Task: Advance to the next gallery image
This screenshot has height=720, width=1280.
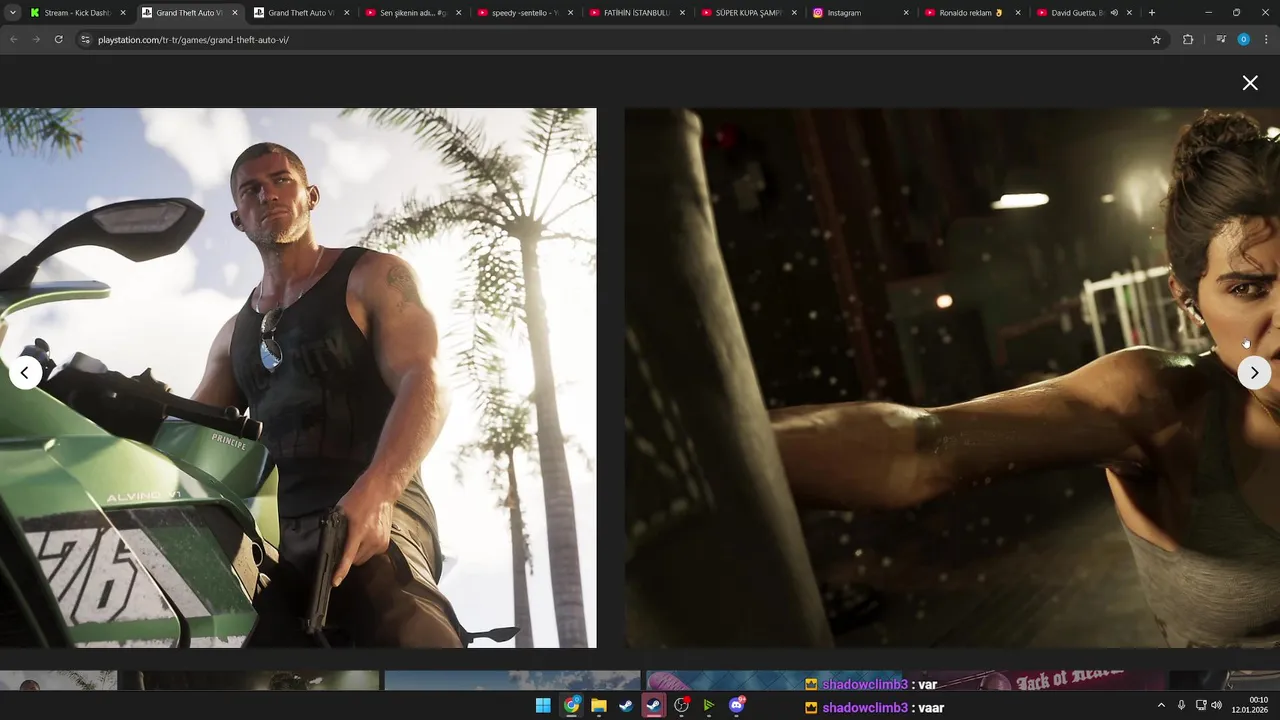Action: coord(1254,373)
